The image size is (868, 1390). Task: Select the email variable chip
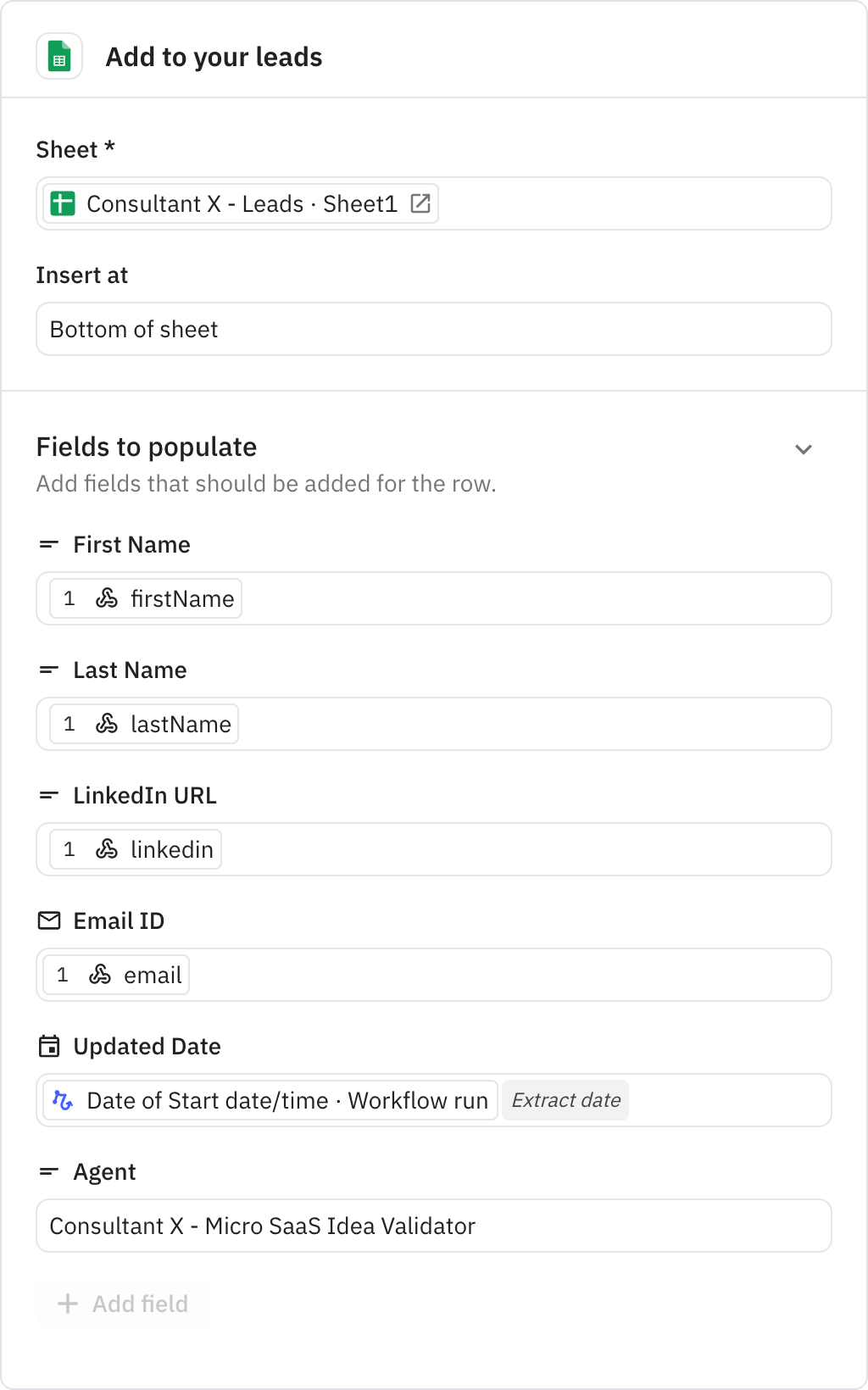[x=118, y=975]
